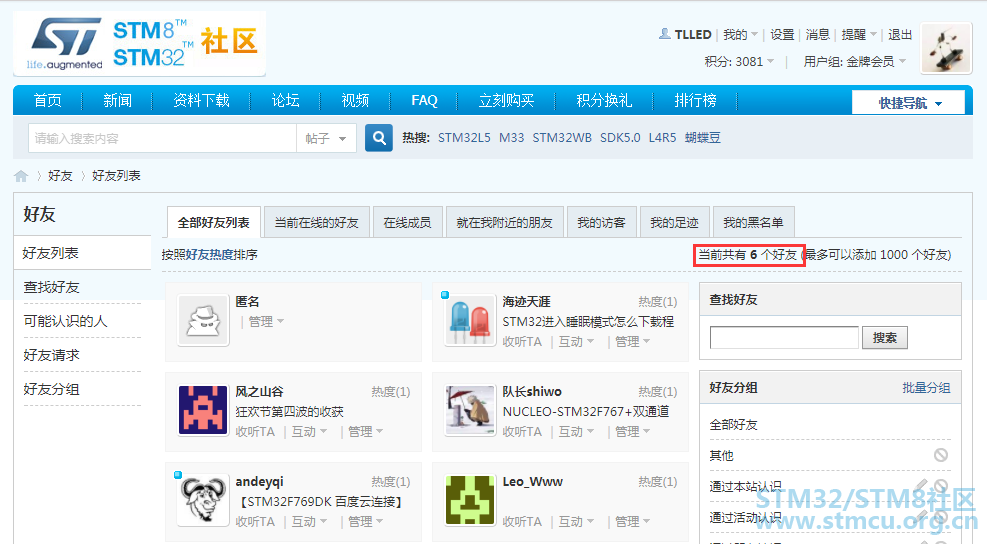
Task: Open 查找好友 in left sidebar
Action: (x=52, y=287)
